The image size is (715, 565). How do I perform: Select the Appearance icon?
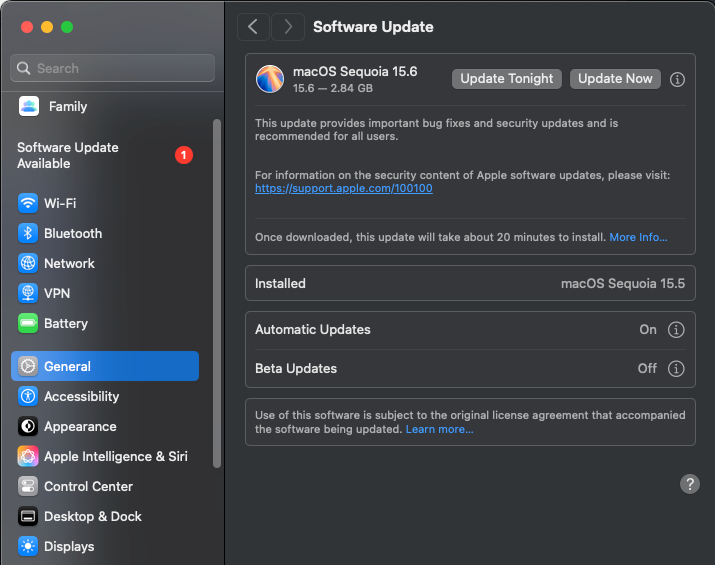click(28, 426)
